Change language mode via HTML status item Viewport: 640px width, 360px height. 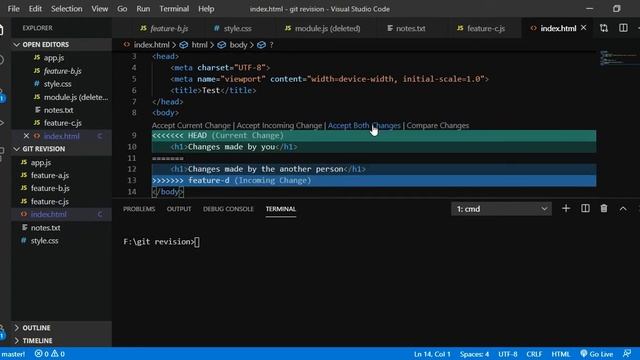pyautogui.click(x=560, y=354)
